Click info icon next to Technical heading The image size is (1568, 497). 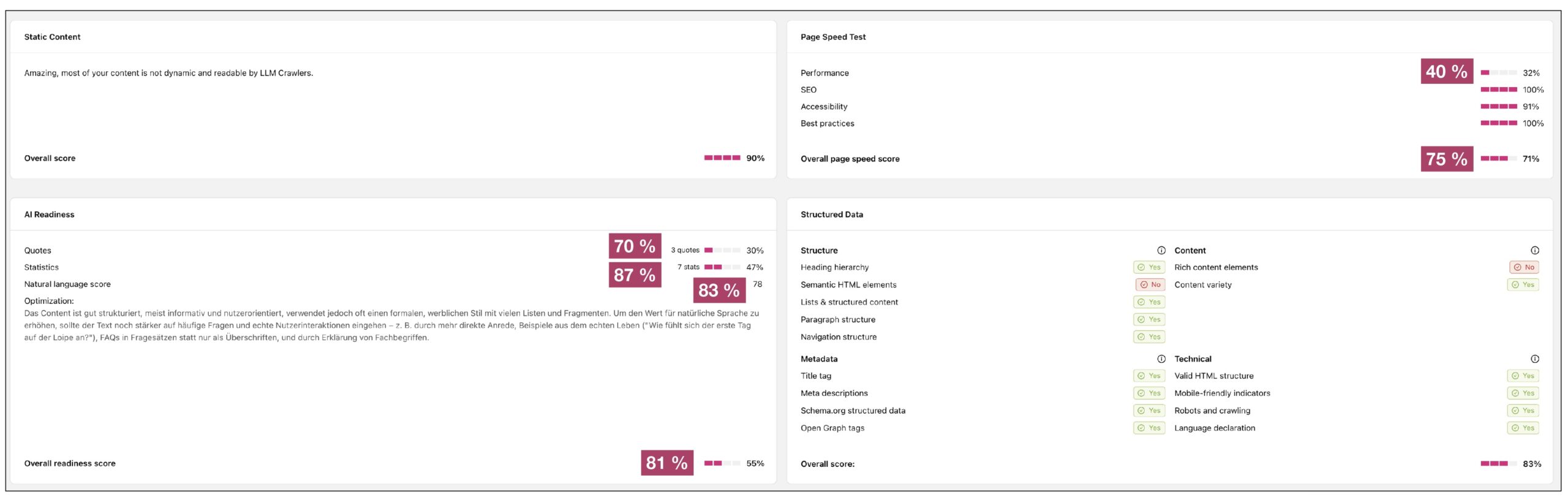tap(1534, 359)
